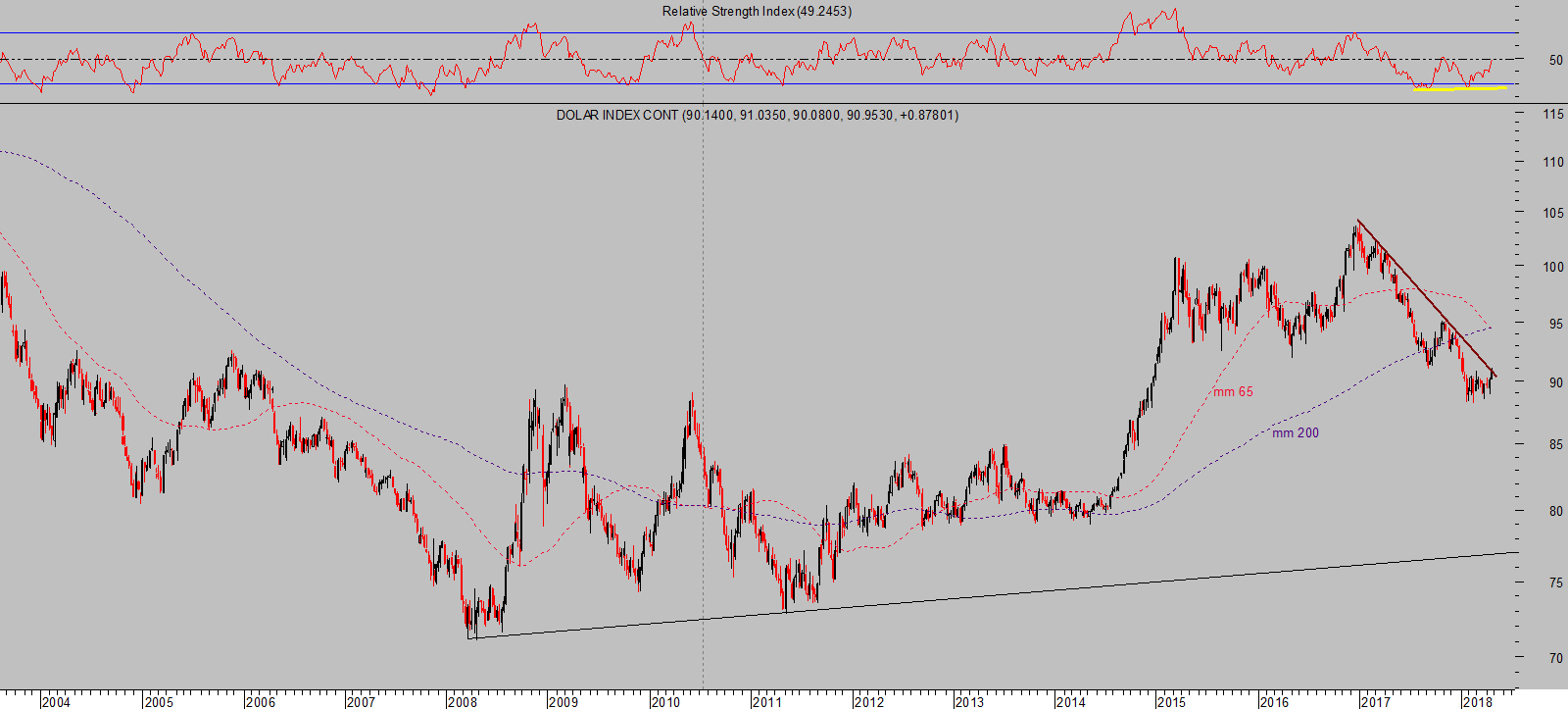Image resolution: width=1568 pixels, height=709 pixels.
Task: Click the 115 value on the price axis
Action: click(1552, 115)
